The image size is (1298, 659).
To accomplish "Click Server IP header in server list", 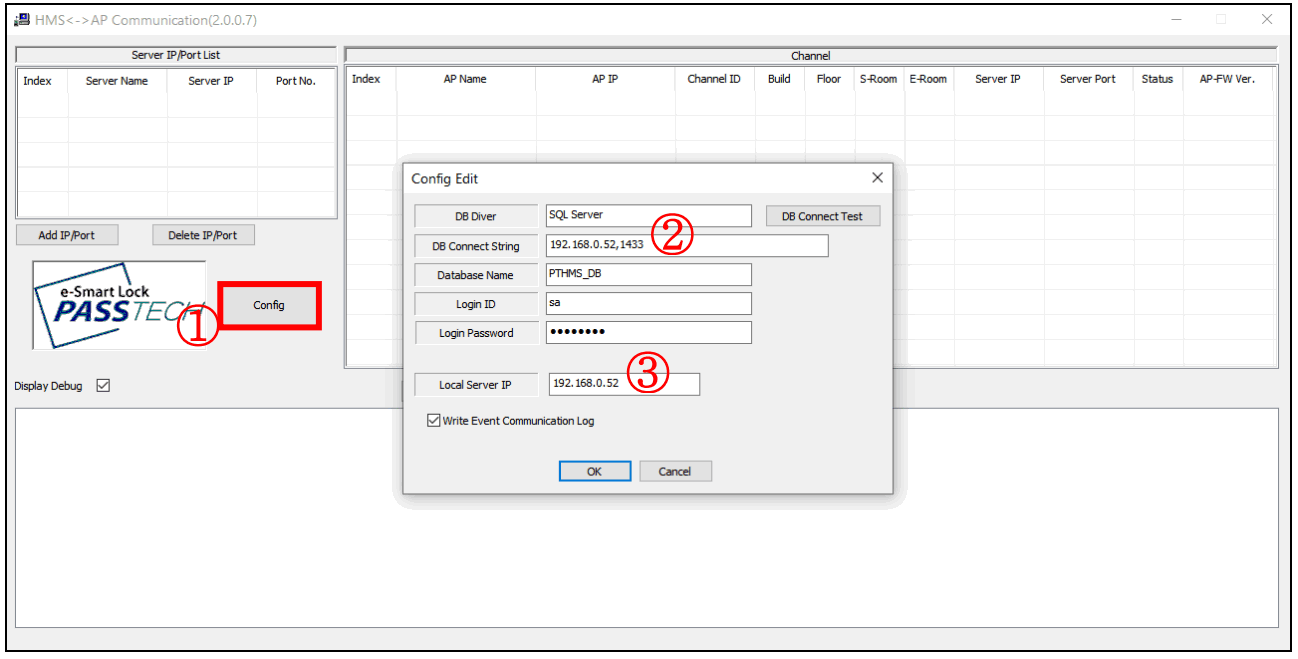I will pos(211,81).
